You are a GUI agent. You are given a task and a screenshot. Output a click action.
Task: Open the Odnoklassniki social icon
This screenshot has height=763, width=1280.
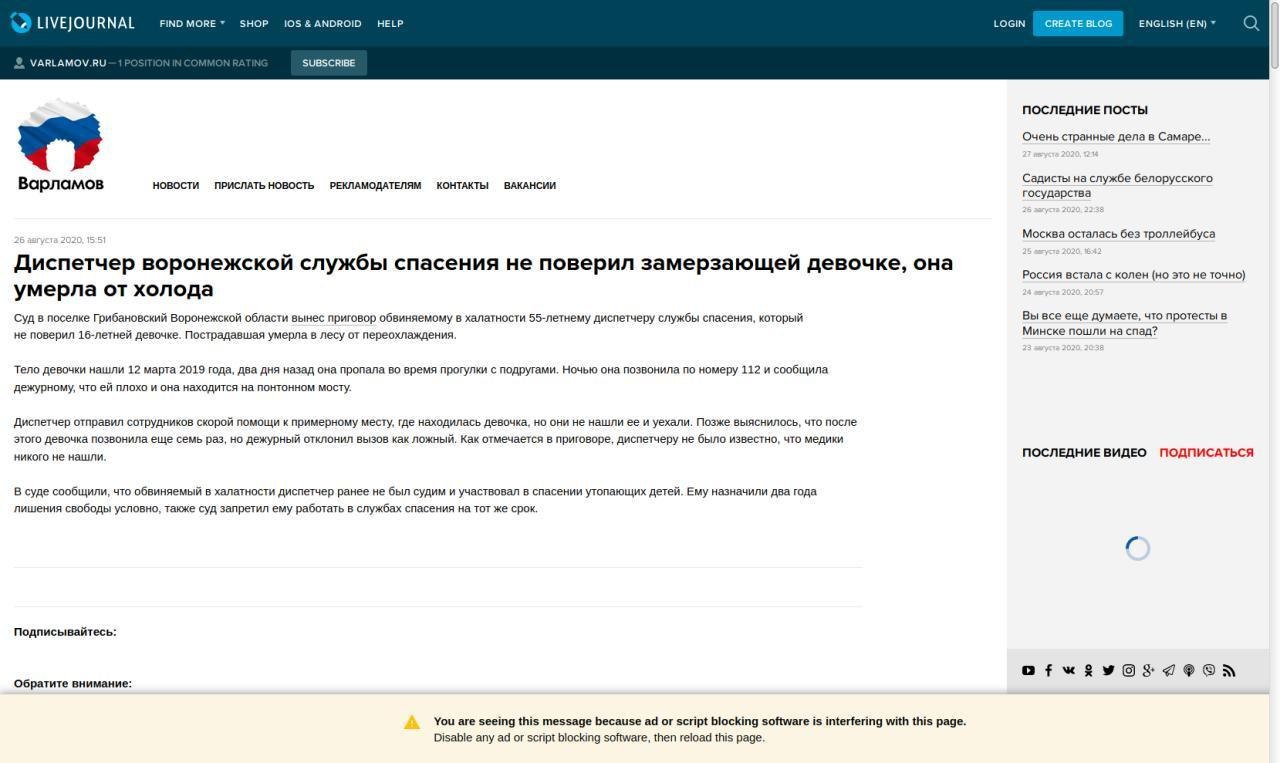tap(1088, 670)
